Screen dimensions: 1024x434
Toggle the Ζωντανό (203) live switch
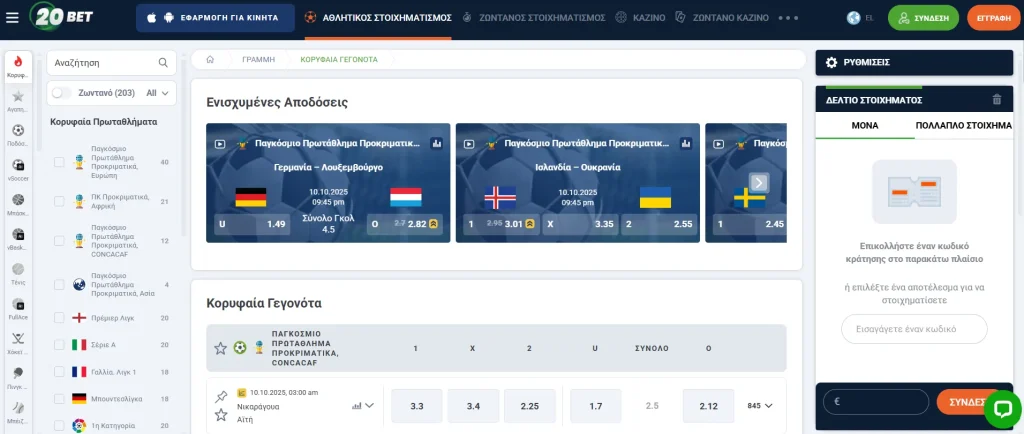click(62, 93)
